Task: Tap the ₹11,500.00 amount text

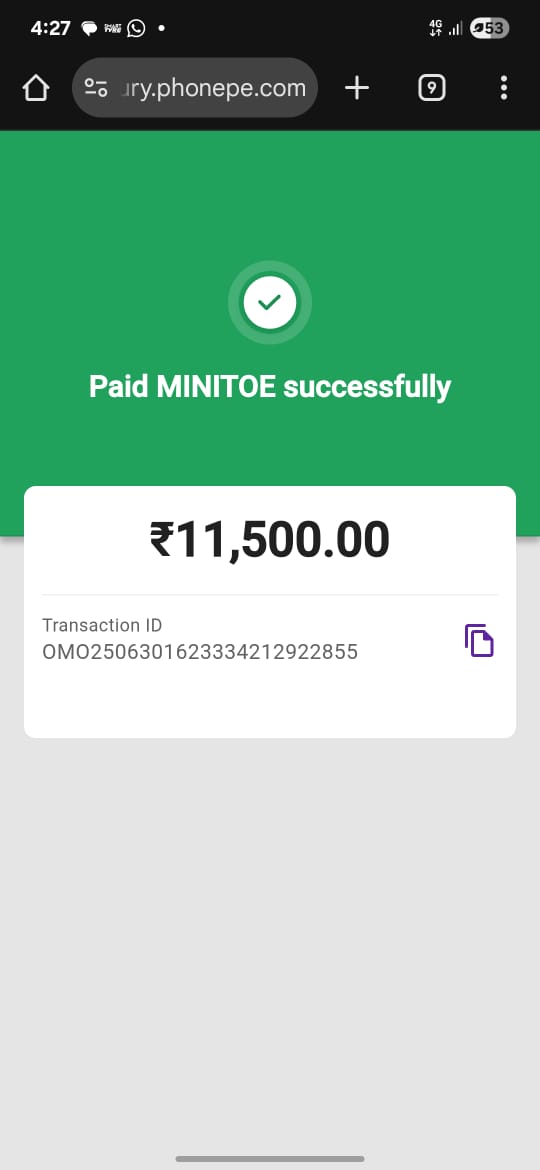Action: click(269, 539)
